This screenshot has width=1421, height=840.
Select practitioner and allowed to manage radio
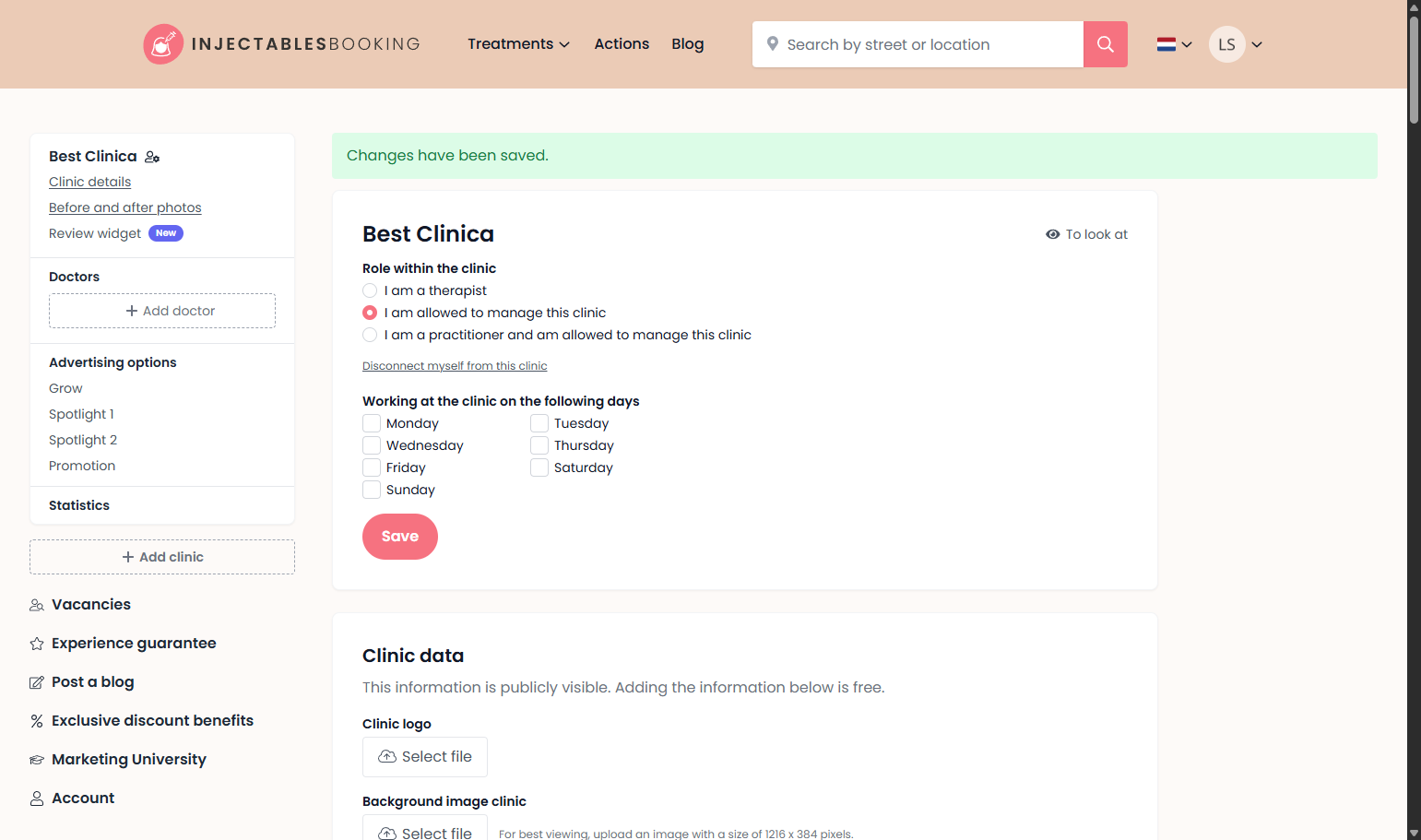click(370, 335)
